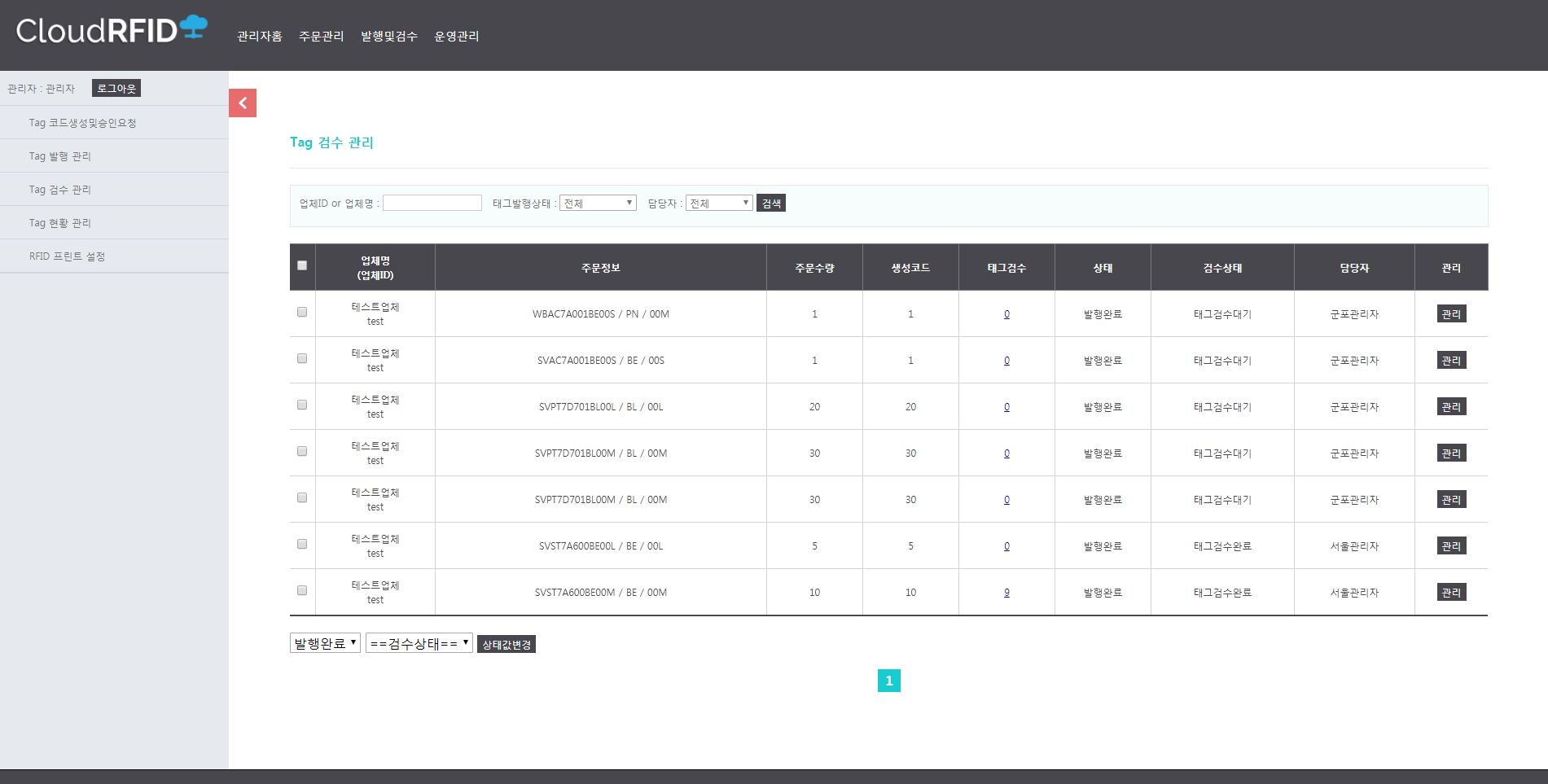1548x784 pixels.
Task: Click the 로그아웃 button
Action: coord(116,88)
